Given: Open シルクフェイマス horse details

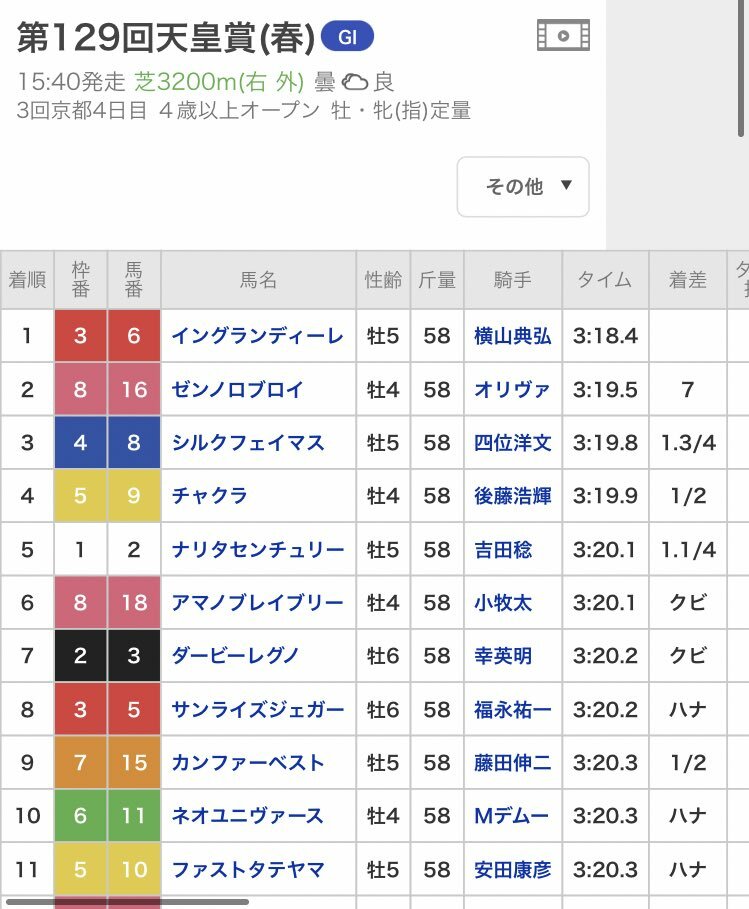Looking at the screenshot, I should pyautogui.click(x=248, y=443).
